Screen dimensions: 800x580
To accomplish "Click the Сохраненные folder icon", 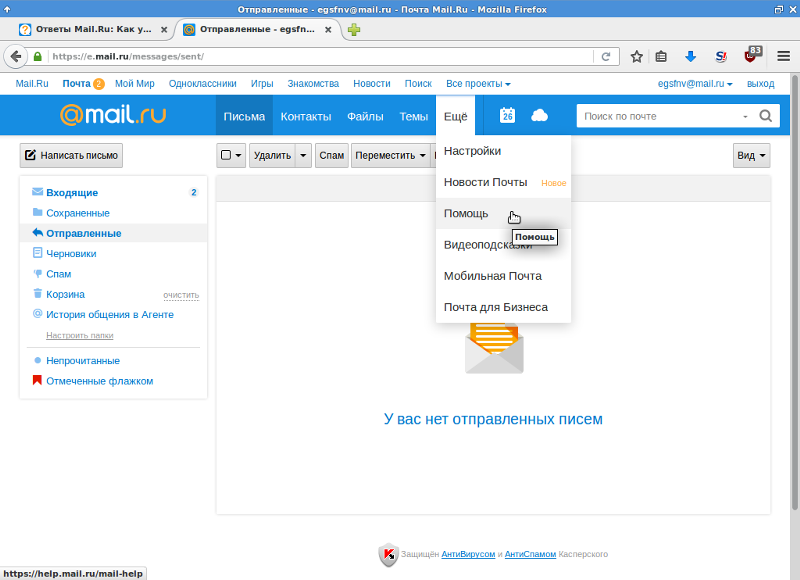I will (37, 212).
